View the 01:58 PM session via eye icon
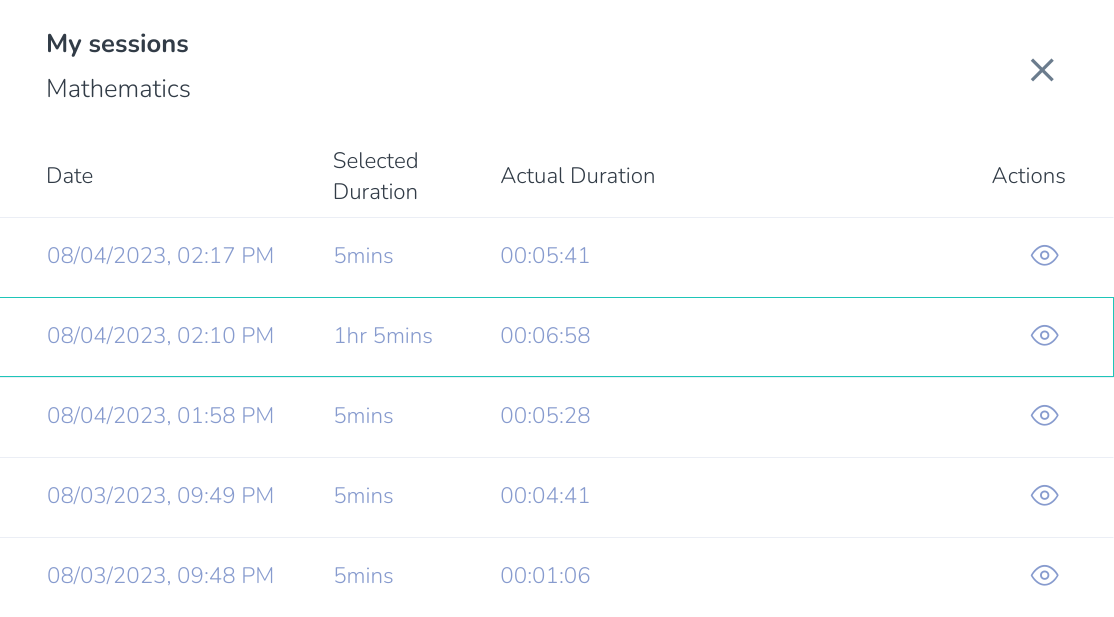 click(1044, 416)
